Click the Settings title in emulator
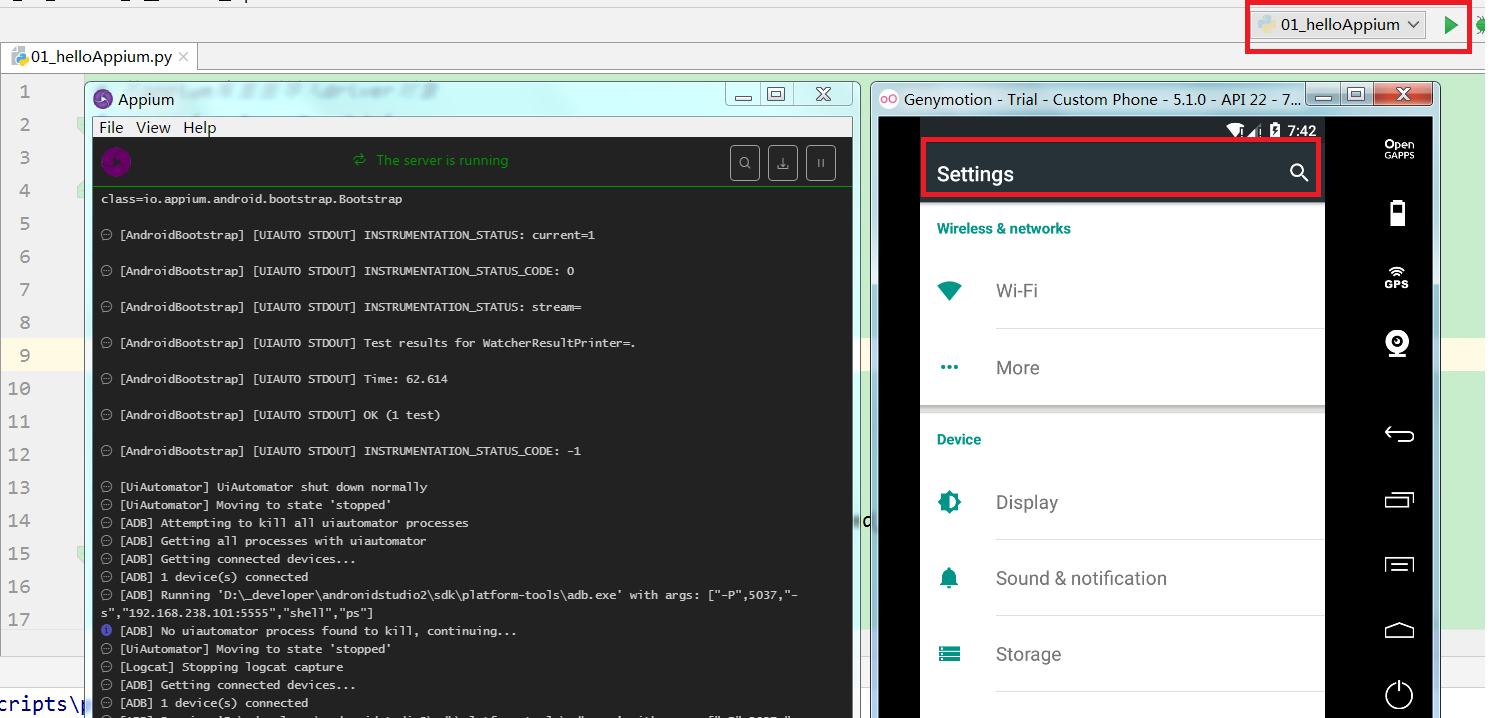1491x718 pixels. 975,174
